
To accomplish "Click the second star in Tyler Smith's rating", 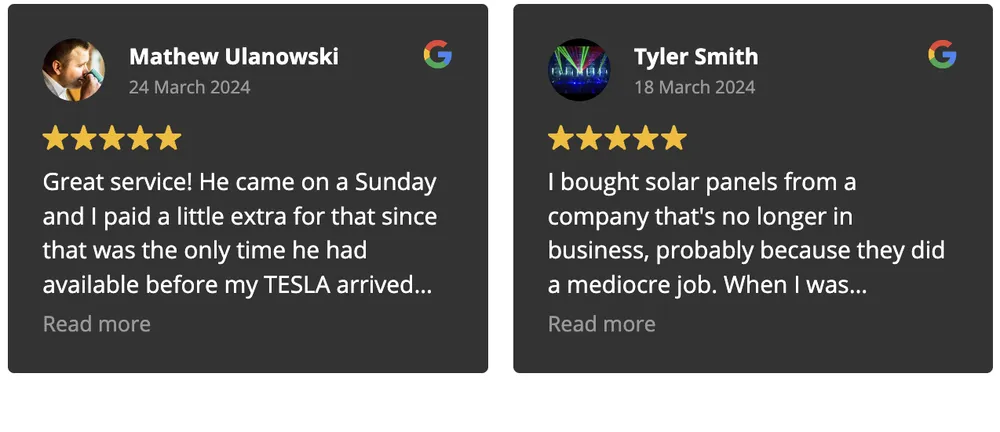I will 589,138.
